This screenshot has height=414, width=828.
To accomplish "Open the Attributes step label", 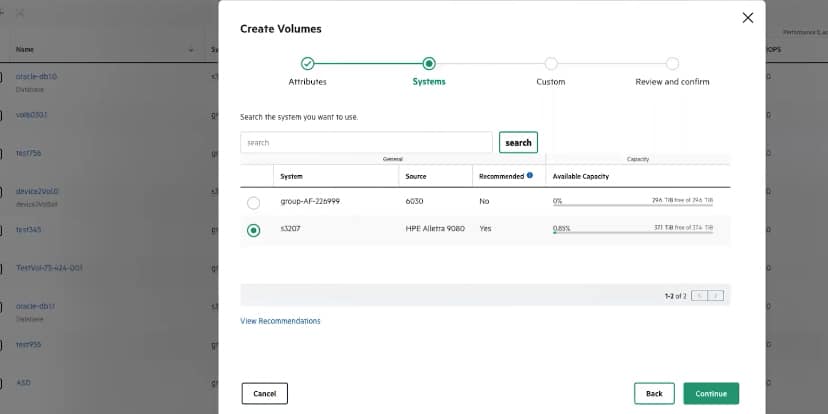I will click(x=307, y=82).
